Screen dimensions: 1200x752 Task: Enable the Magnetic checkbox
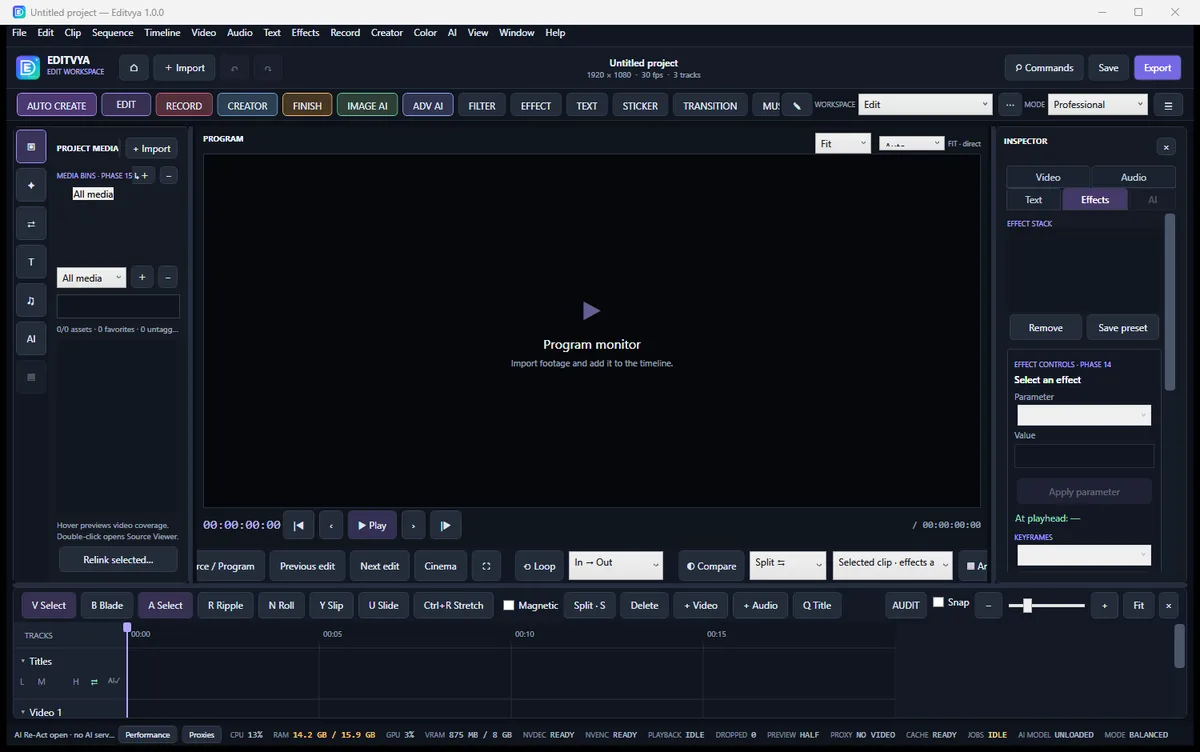pyautogui.click(x=509, y=605)
